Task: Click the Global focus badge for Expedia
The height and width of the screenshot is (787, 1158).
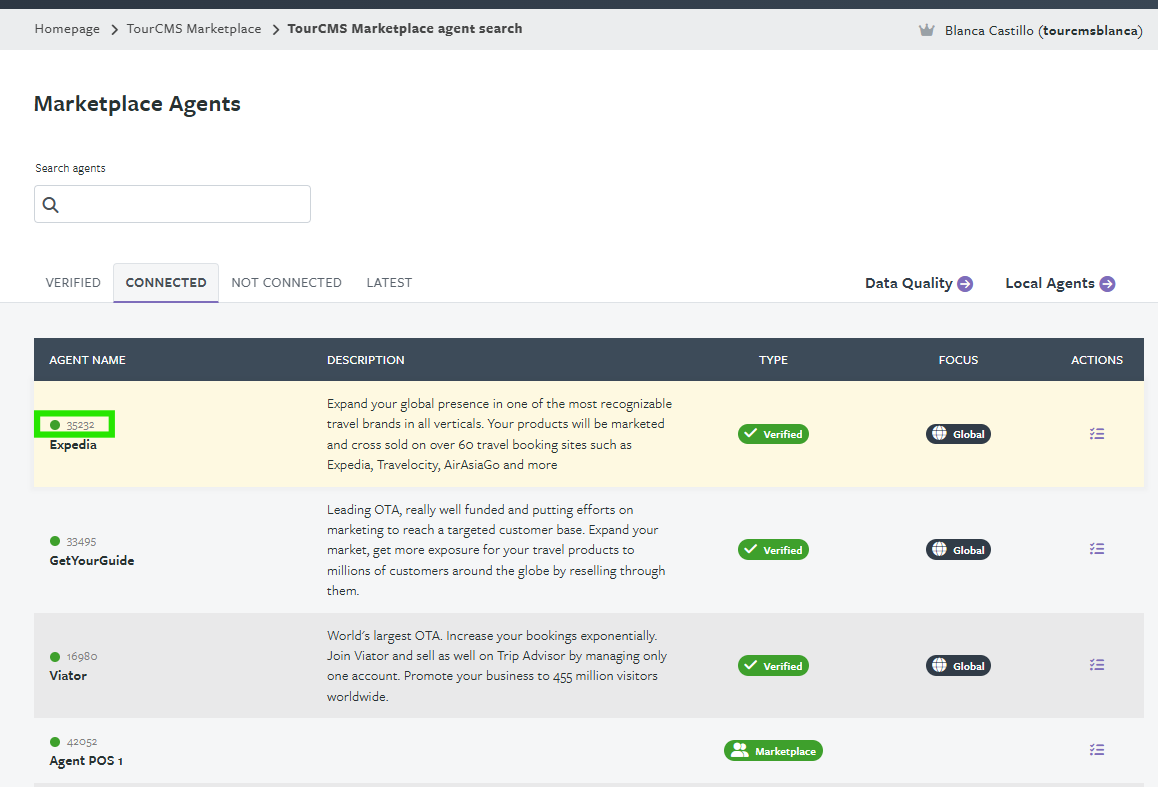Action: pos(958,434)
